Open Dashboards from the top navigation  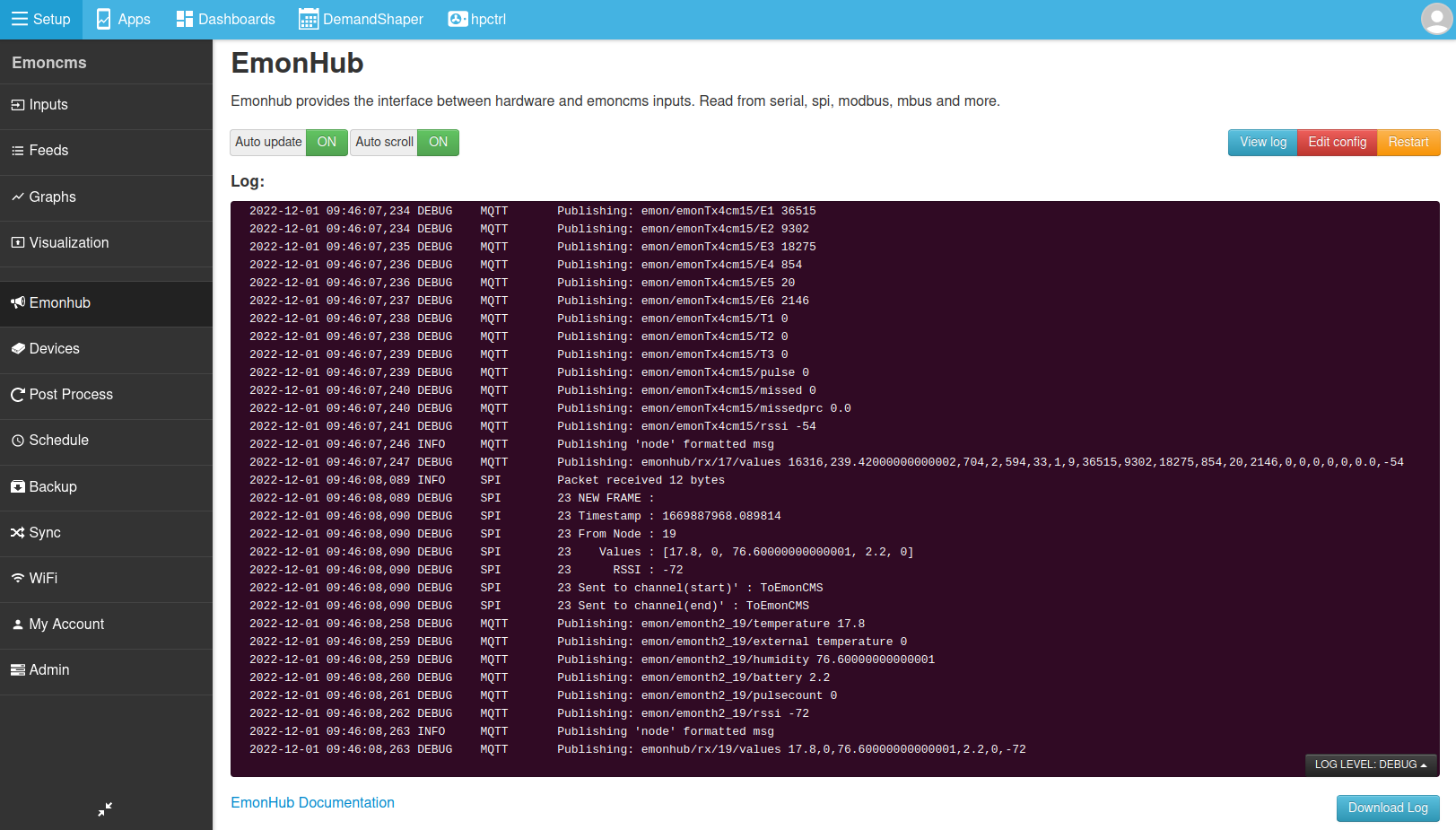[225, 19]
